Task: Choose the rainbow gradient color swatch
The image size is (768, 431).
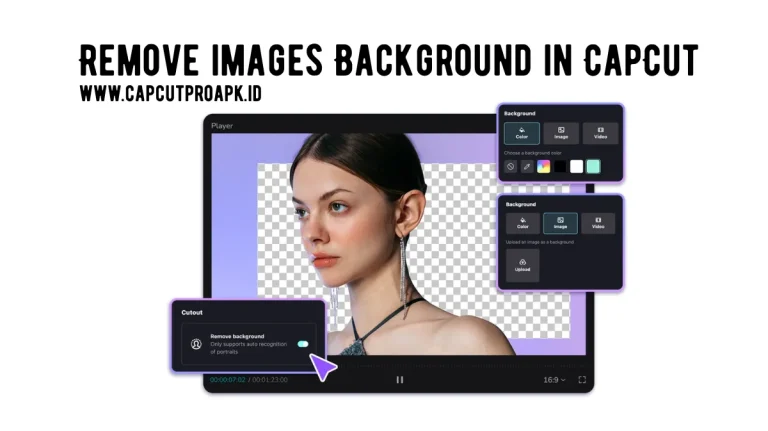Action: click(544, 166)
